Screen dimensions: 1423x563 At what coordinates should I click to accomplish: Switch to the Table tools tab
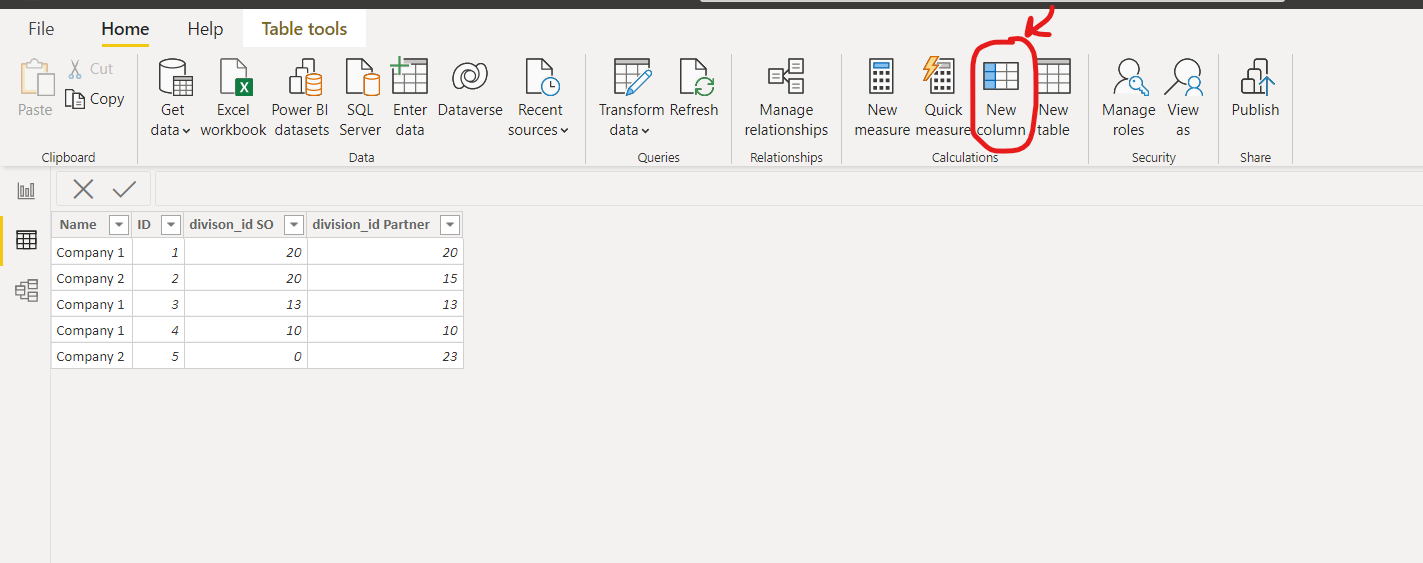coord(304,29)
